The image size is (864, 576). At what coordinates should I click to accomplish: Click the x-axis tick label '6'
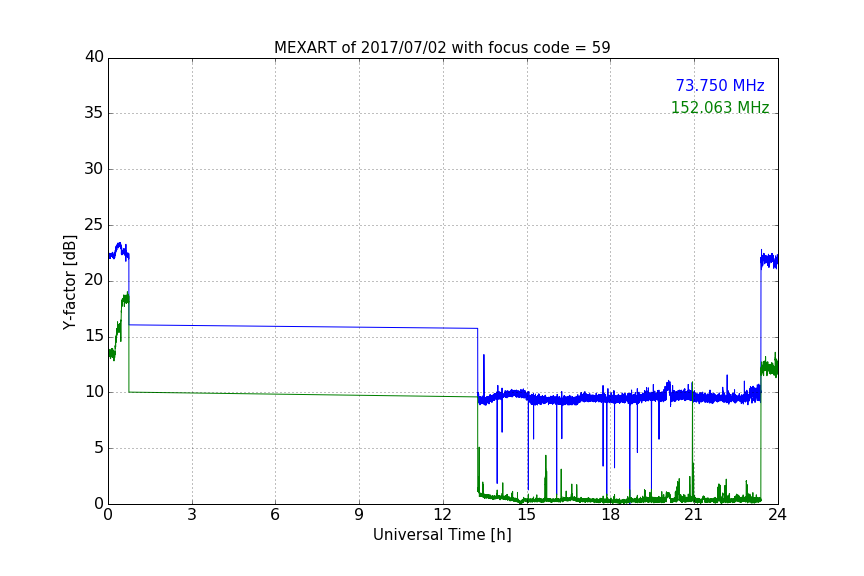coord(275,515)
